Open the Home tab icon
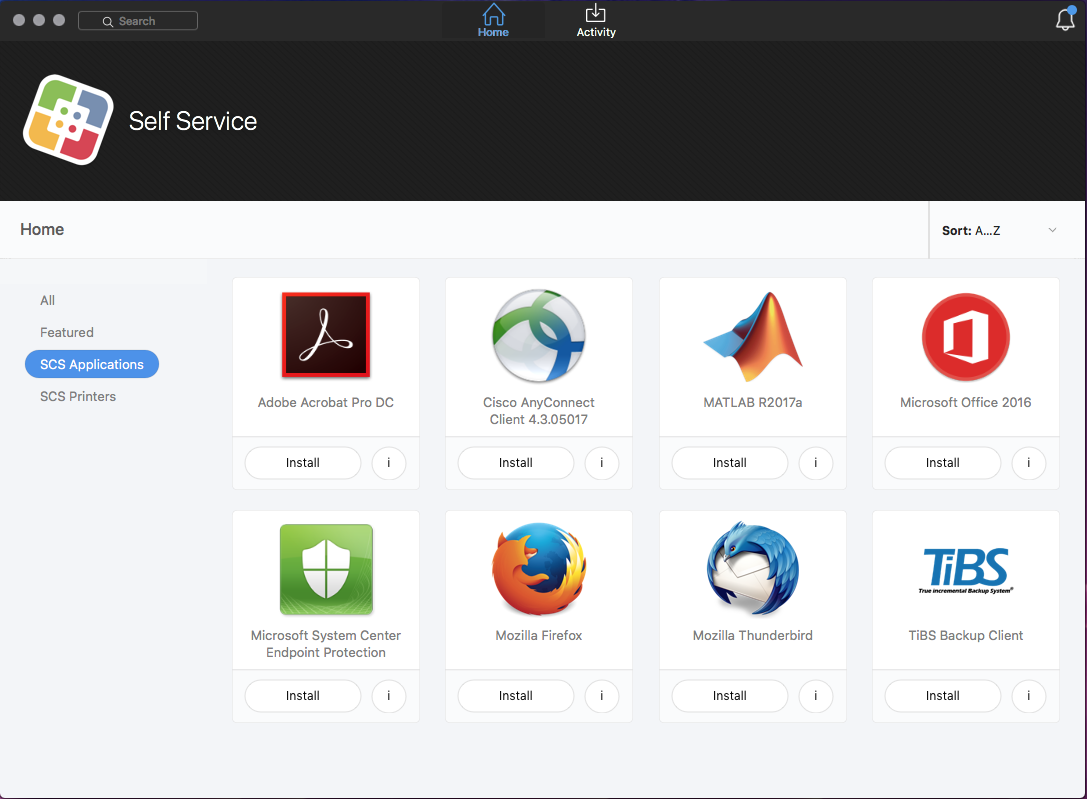 coord(493,14)
